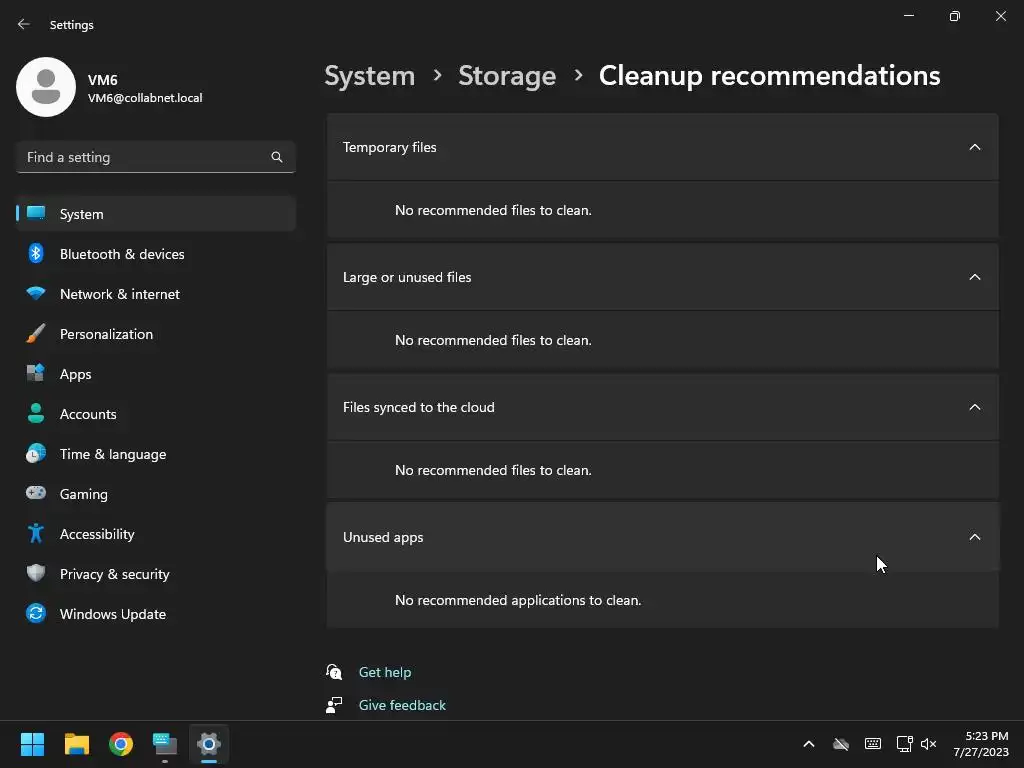Open the Get help link
Viewport: 1024px width, 768px height.
[385, 672]
